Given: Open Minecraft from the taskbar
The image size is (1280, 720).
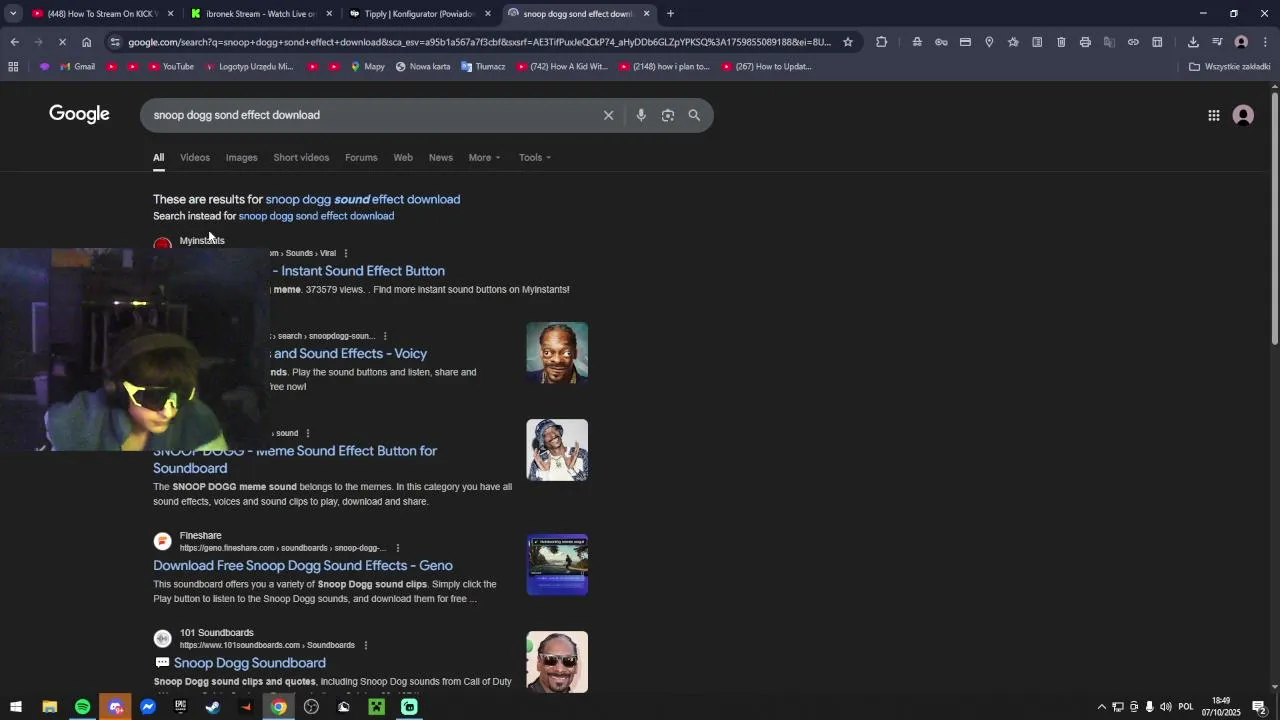Looking at the screenshot, I should pos(376,707).
